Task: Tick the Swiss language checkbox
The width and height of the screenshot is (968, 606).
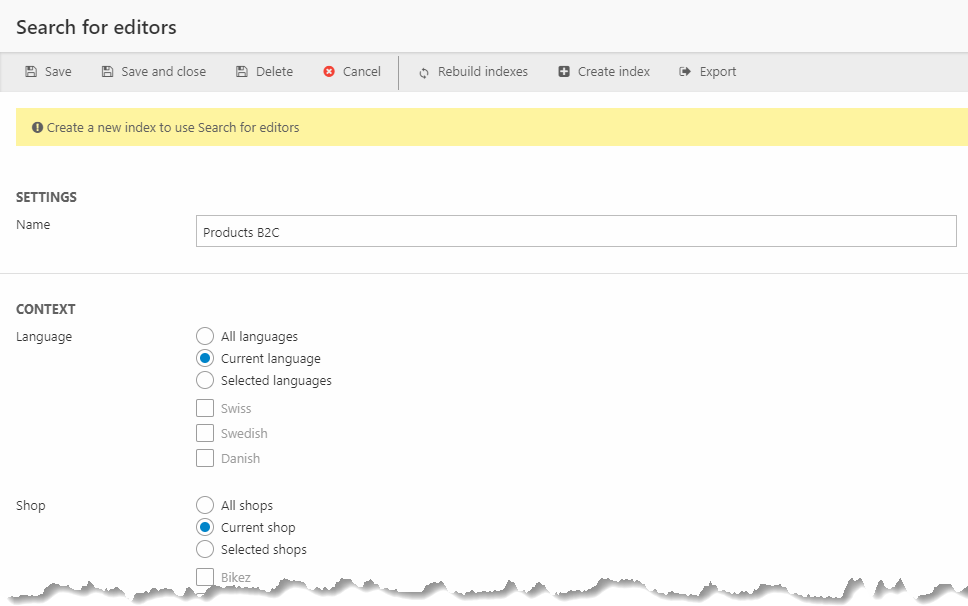Action: click(x=205, y=408)
